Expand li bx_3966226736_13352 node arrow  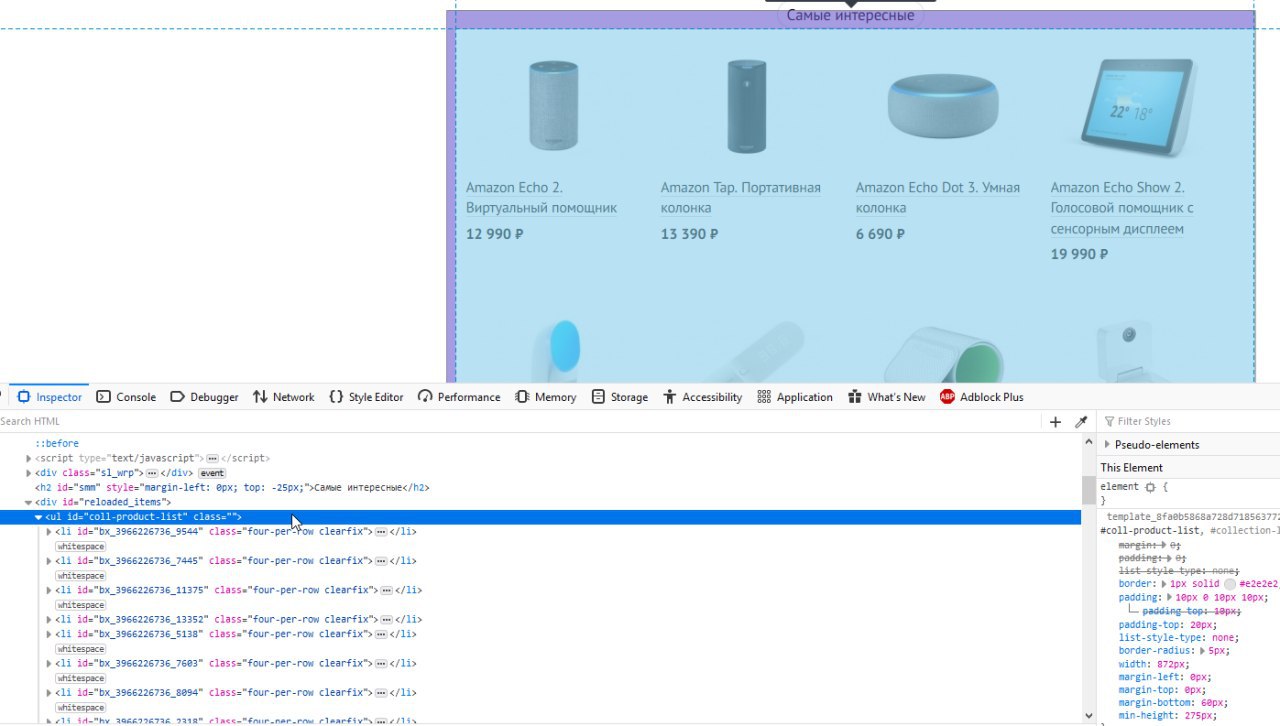tap(50, 620)
